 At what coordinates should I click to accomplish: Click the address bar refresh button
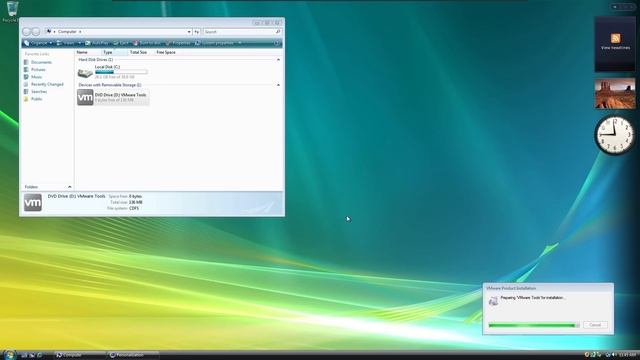tap(197, 31)
